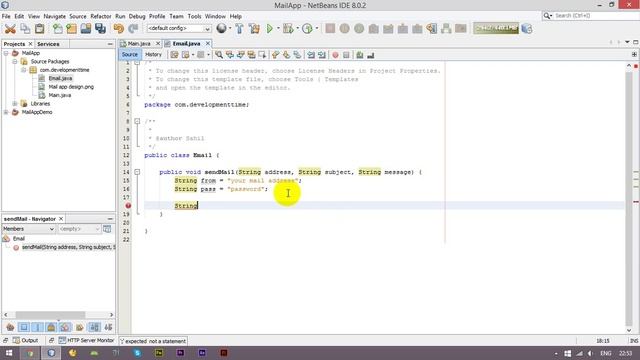Click the ENG language indicator in tray
The height and width of the screenshot is (360, 640).
click(606, 353)
